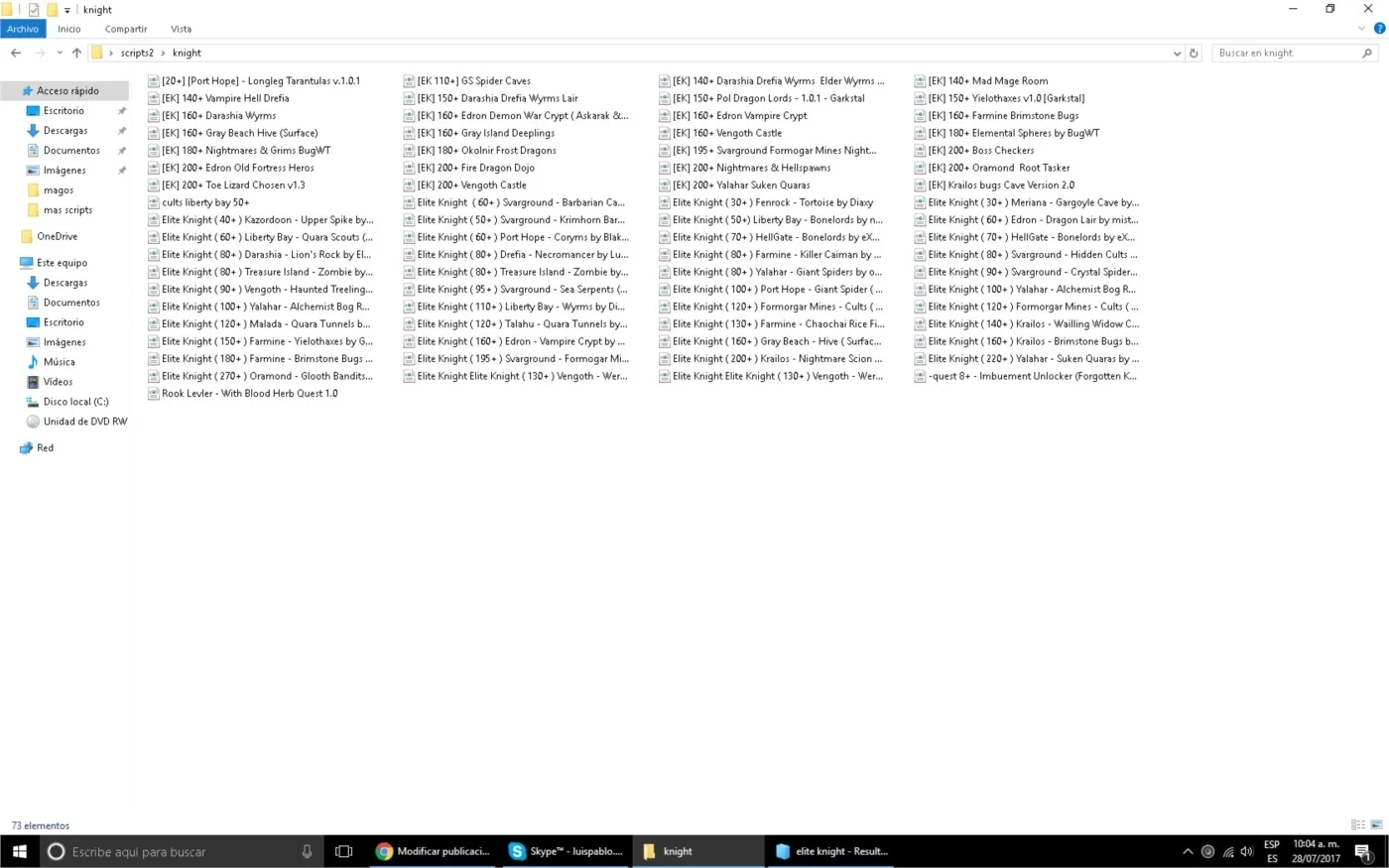Click scripts2 in the address breadcrumb
The image size is (1389, 868).
[x=137, y=53]
